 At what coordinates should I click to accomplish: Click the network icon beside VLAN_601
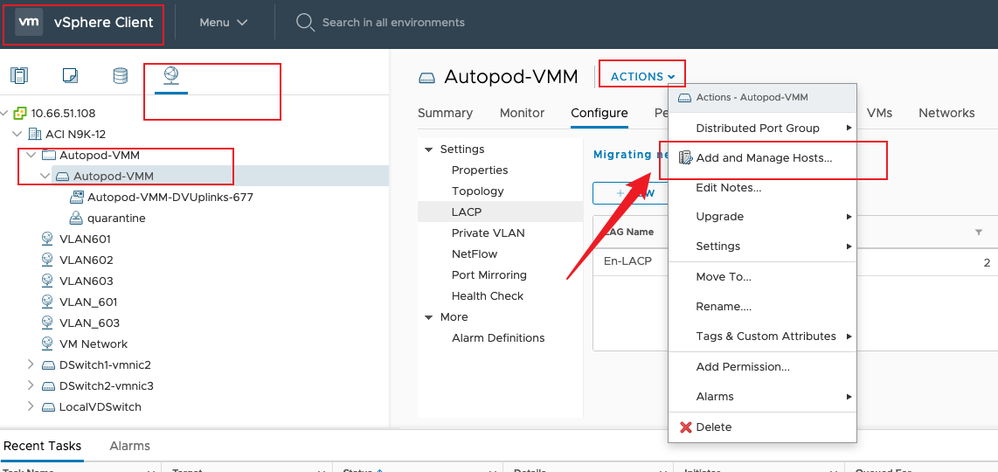pos(48,302)
